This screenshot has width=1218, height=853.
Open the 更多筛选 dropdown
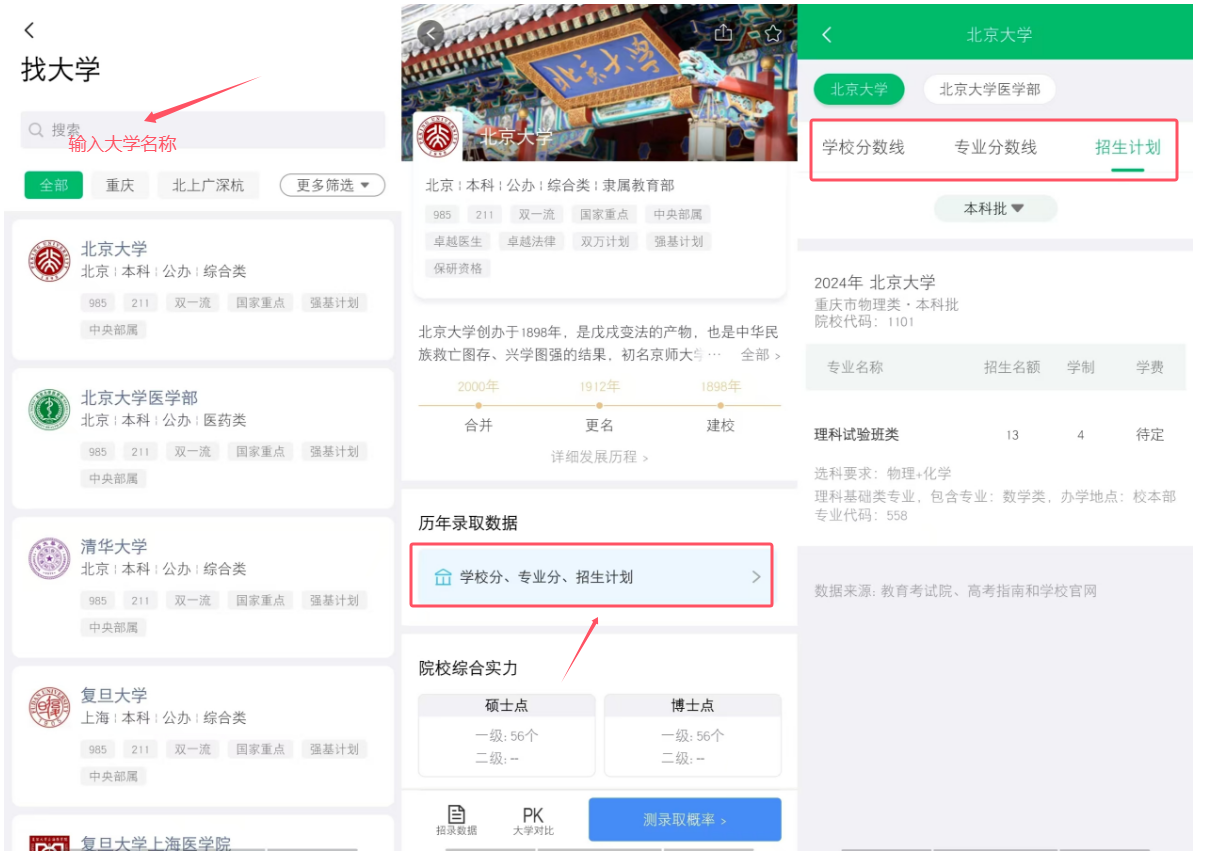331,185
